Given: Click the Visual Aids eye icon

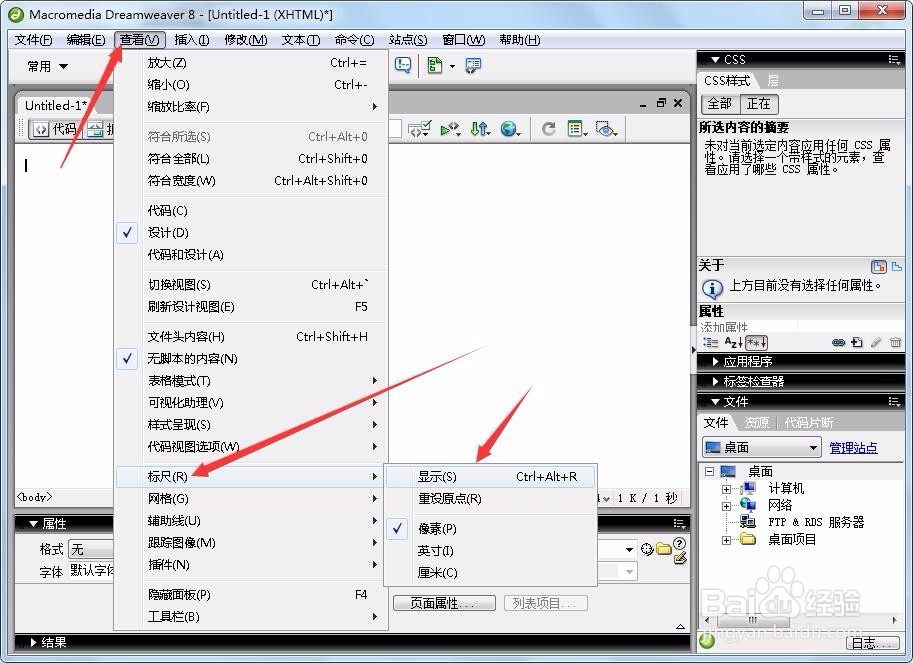Looking at the screenshot, I should click(607, 129).
